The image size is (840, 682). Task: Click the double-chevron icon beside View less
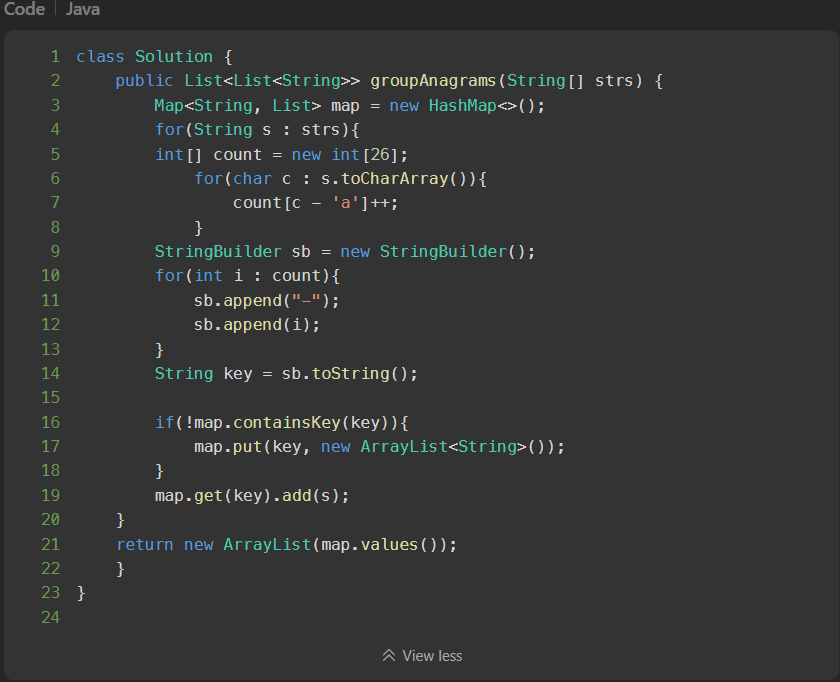coord(389,656)
